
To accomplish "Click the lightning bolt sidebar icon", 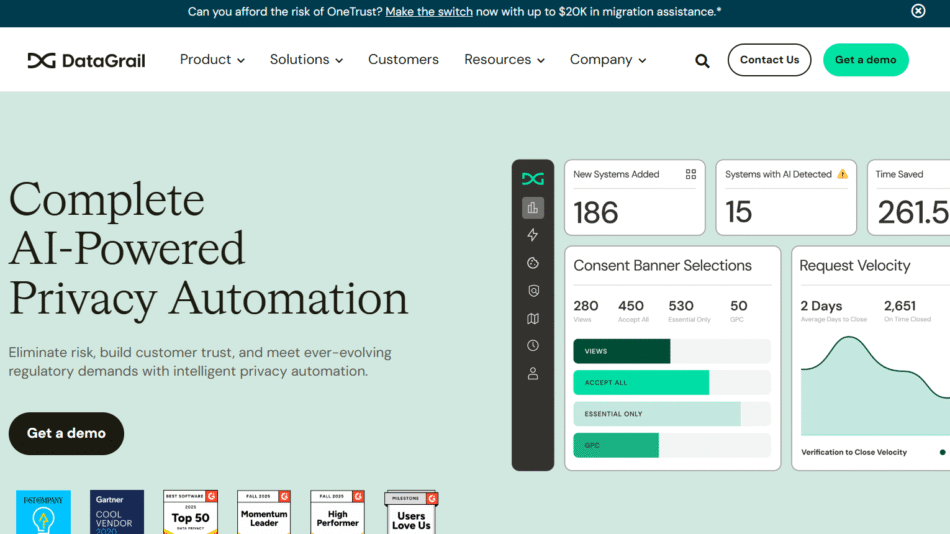I will 532,235.
